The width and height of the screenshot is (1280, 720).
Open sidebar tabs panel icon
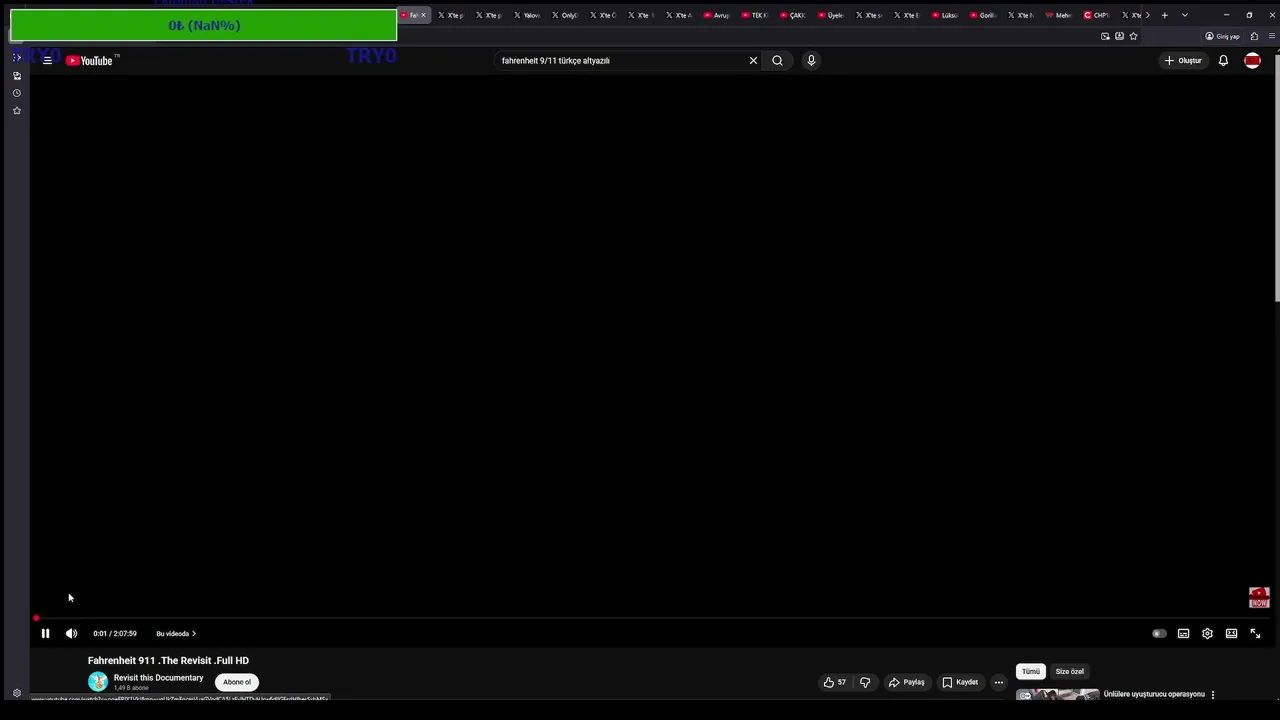(16, 76)
